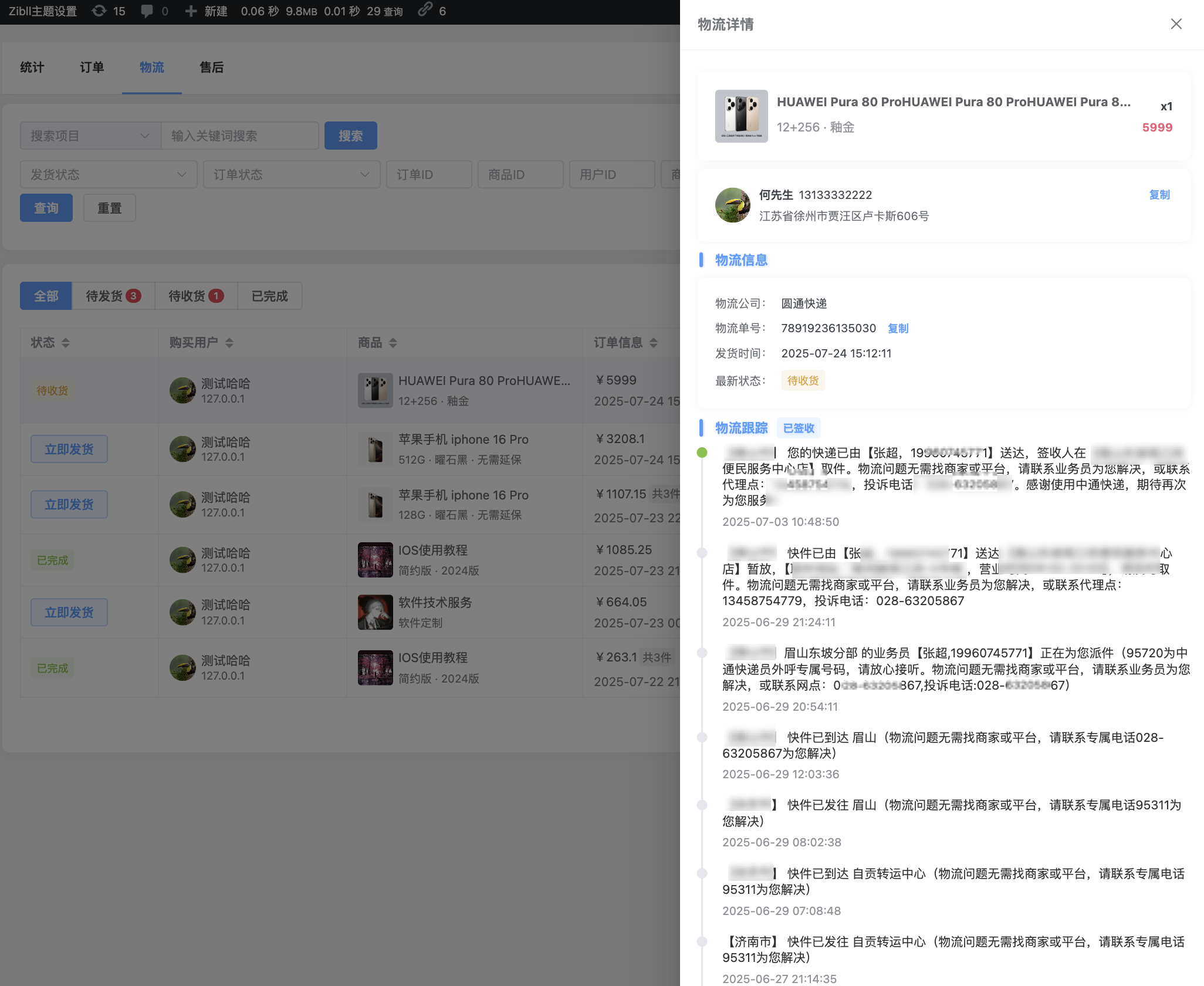The width and height of the screenshot is (1204, 986).
Task: Click 何先生's buyer avatar in logistics details
Action: click(732, 205)
